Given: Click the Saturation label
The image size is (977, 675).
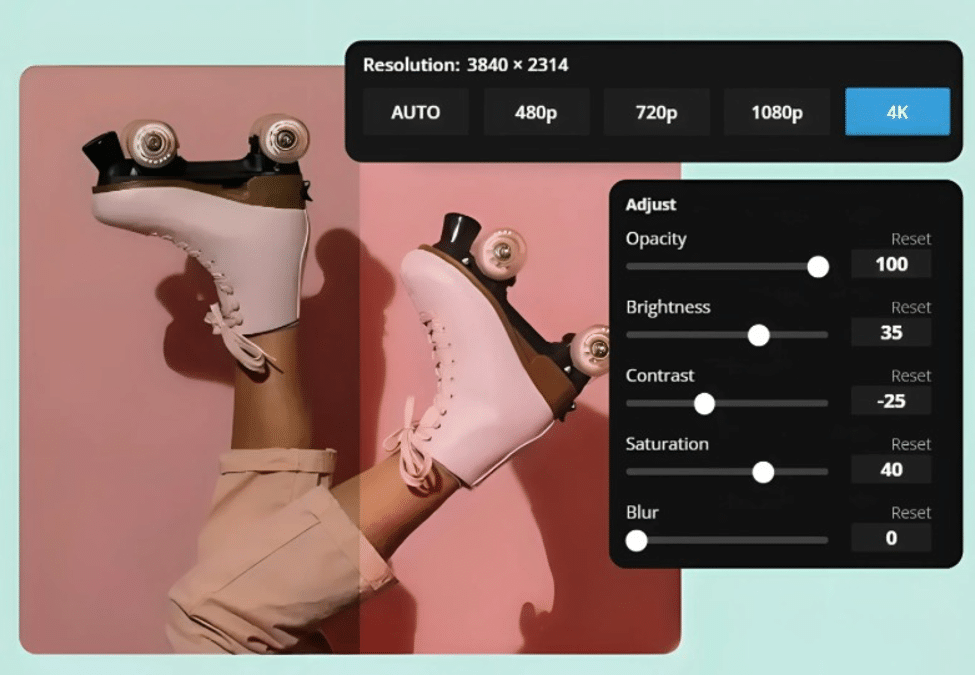Looking at the screenshot, I should point(667,444).
